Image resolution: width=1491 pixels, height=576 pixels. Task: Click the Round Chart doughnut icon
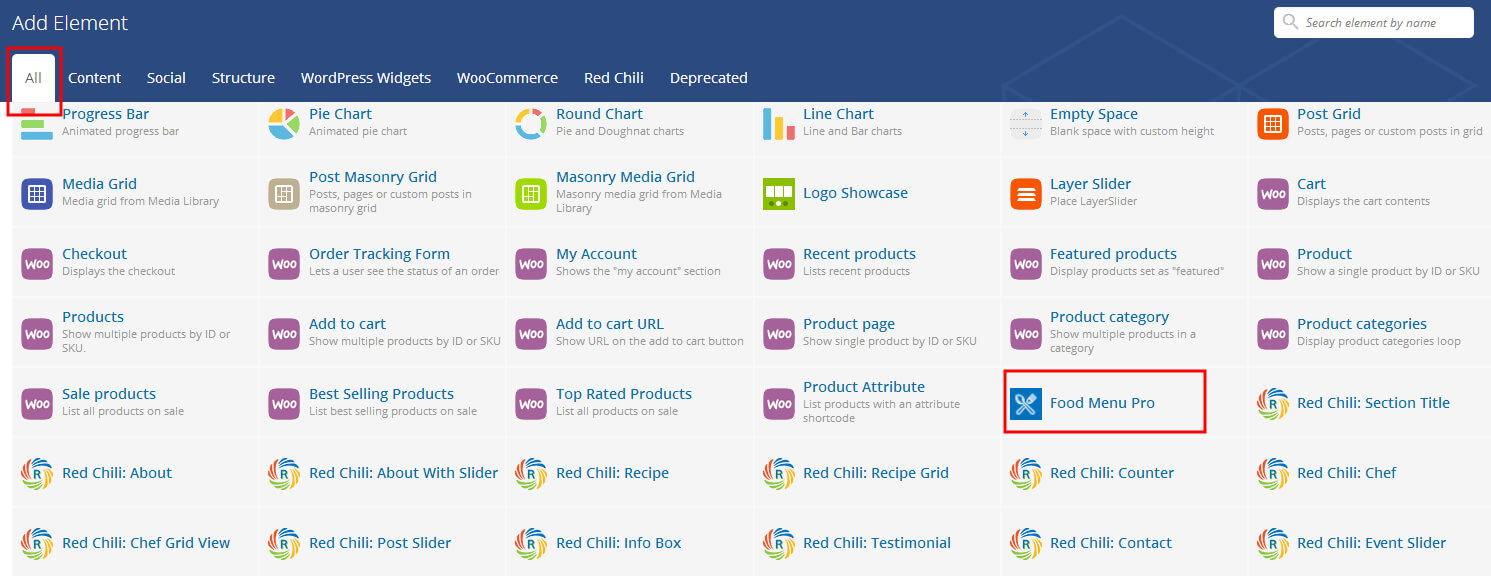tap(531, 124)
